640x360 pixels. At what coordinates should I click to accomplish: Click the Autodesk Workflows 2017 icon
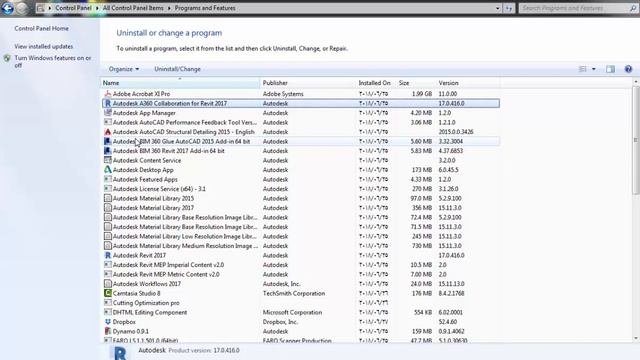point(108,284)
